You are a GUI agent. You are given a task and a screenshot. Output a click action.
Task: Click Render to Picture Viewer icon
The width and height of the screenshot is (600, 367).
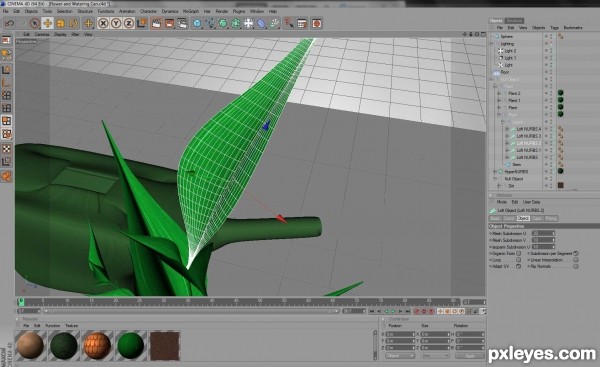coord(169,23)
